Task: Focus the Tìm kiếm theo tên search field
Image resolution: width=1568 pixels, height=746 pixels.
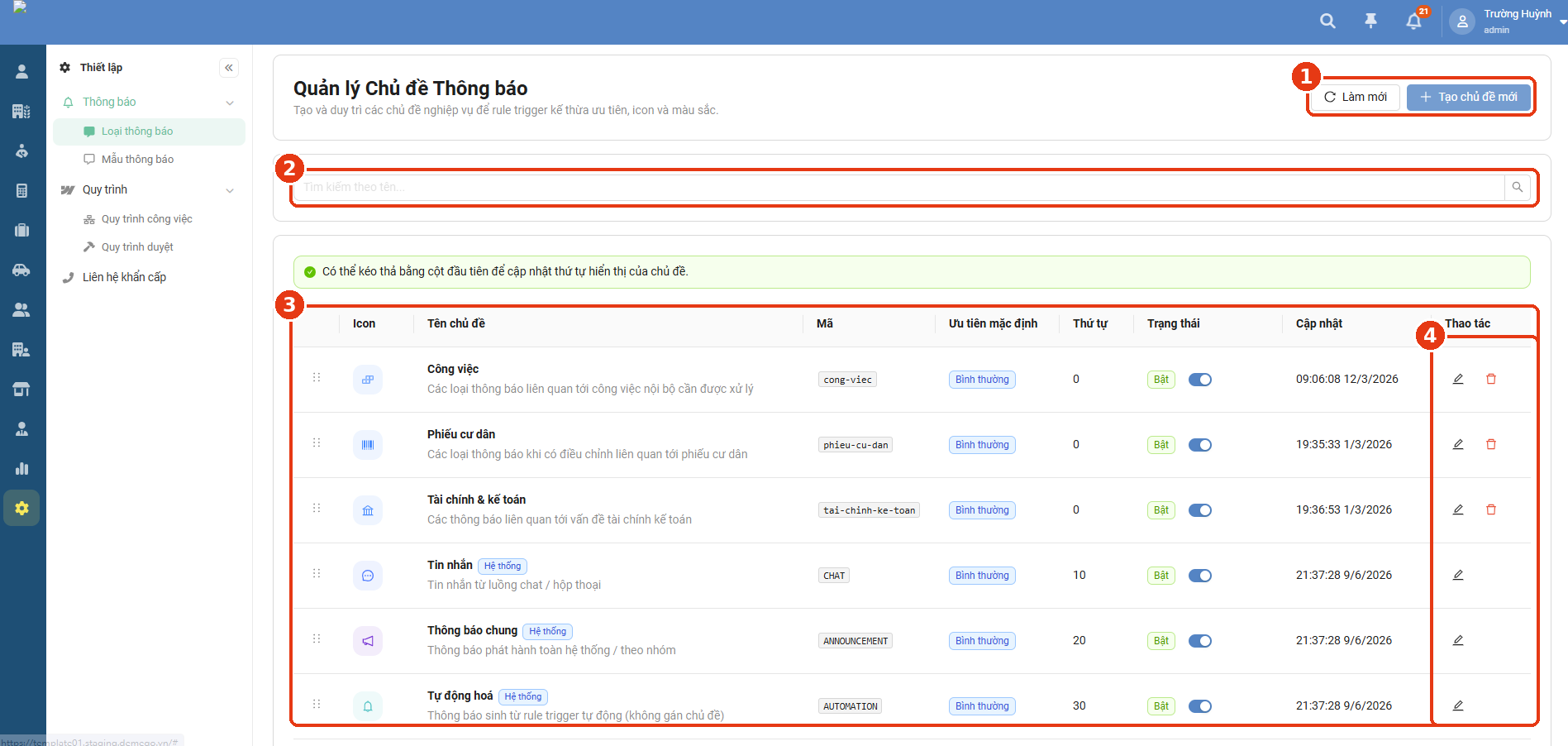Action: point(899,187)
